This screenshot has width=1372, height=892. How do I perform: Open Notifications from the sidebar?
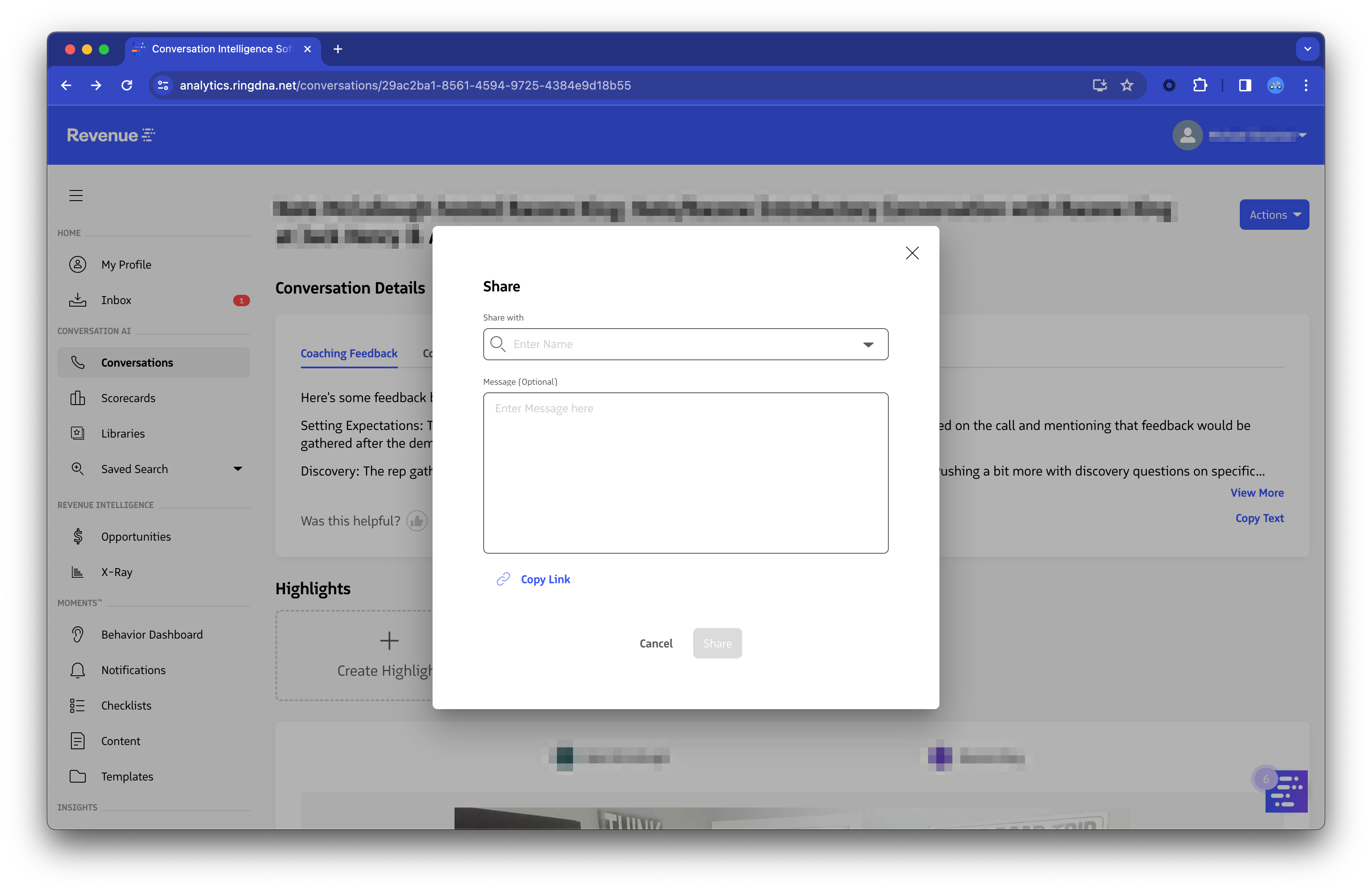click(133, 669)
